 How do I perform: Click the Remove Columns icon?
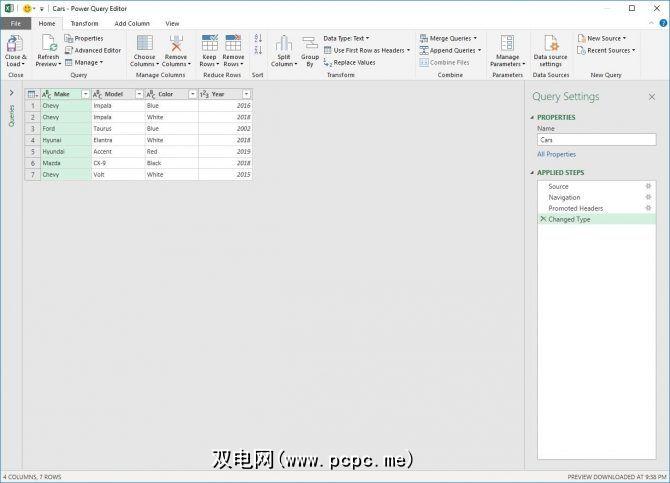176,43
